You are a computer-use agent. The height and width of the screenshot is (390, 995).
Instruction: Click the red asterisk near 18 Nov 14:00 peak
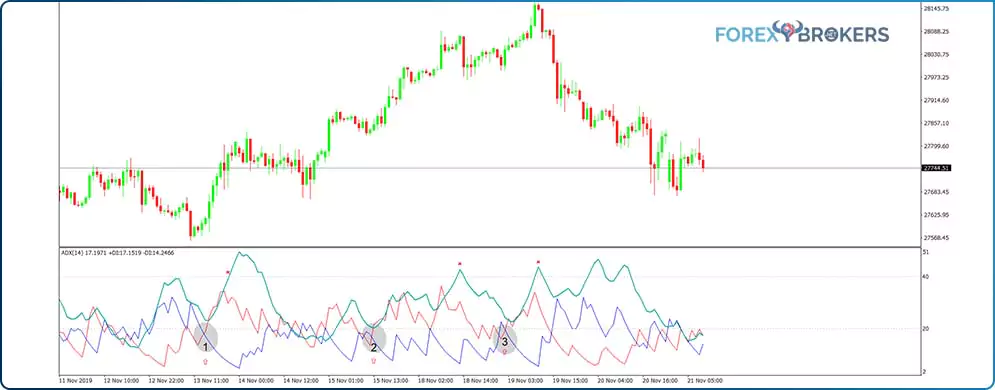point(460,264)
